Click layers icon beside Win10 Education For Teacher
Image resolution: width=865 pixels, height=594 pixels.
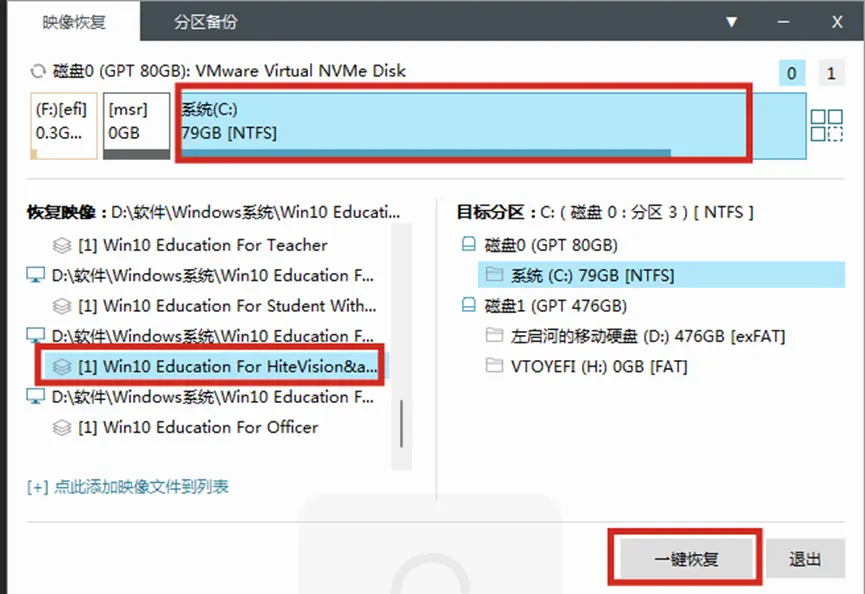(62, 245)
